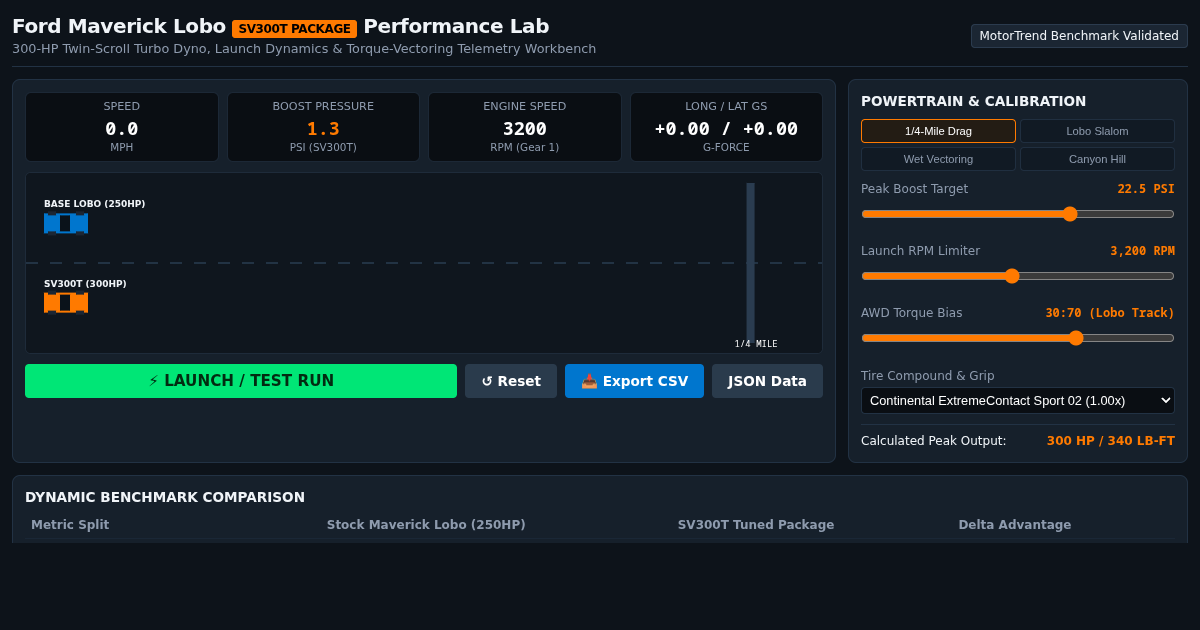1200x630 pixels.
Task: Adjust the AWD Torque Bias slider
Action: [x=1018, y=338]
